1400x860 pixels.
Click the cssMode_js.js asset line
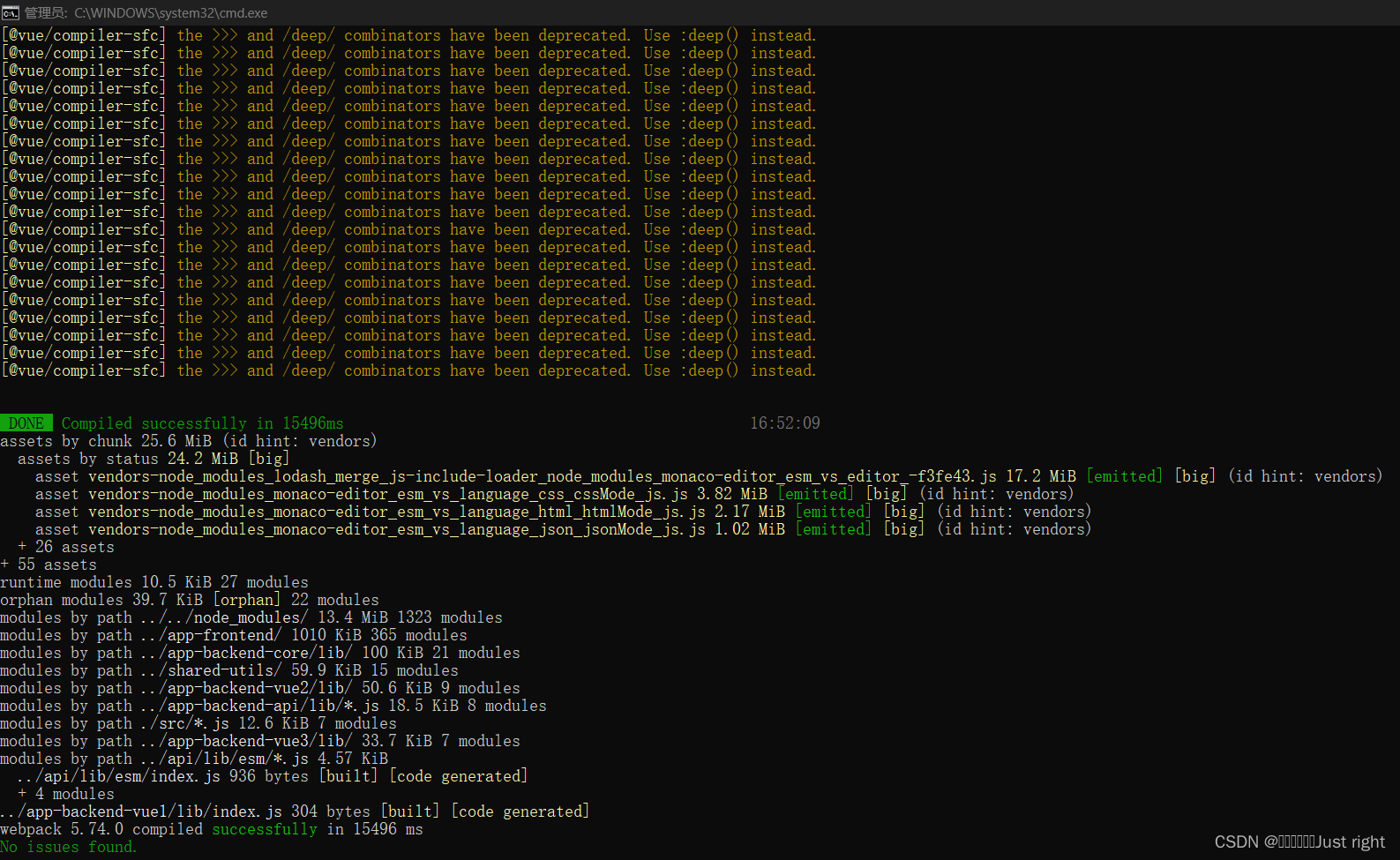click(x=554, y=494)
